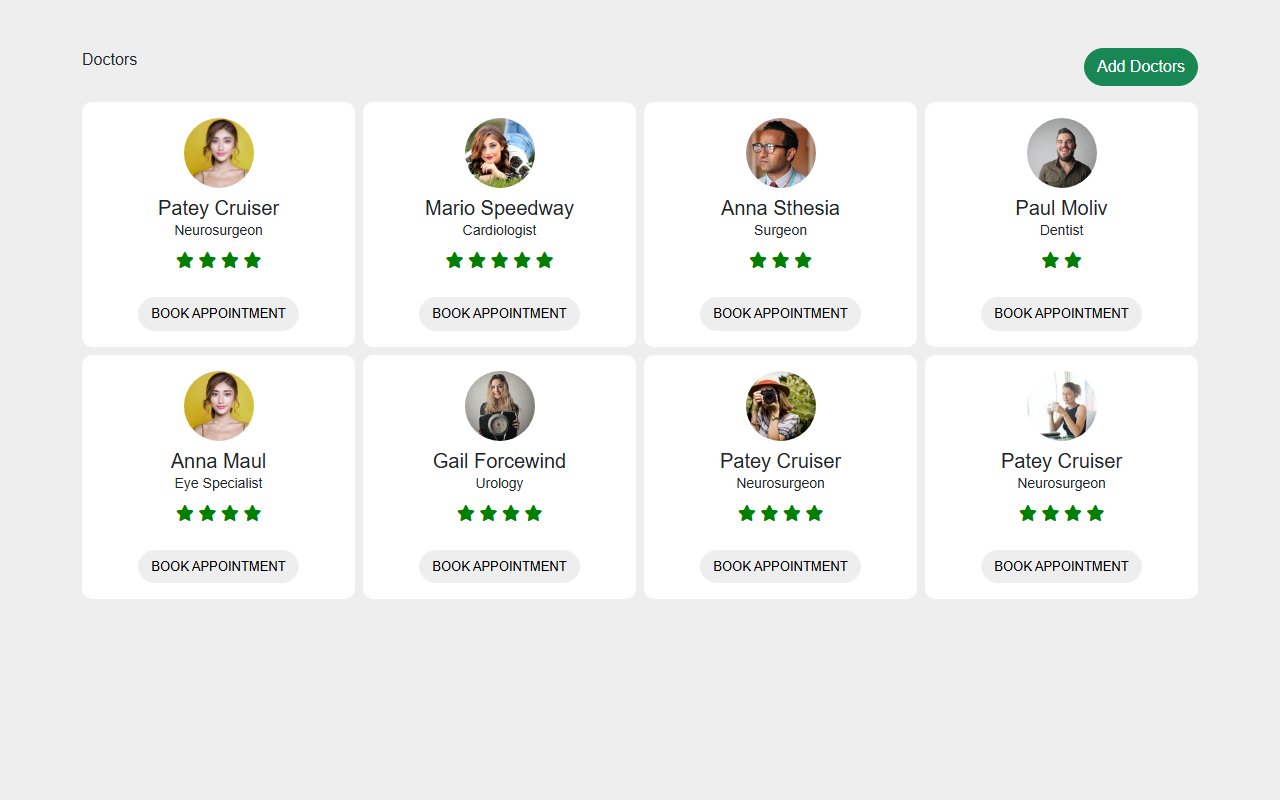The height and width of the screenshot is (800, 1280).
Task: Book an appointment with Anna Sthesia
Action: (780, 313)
